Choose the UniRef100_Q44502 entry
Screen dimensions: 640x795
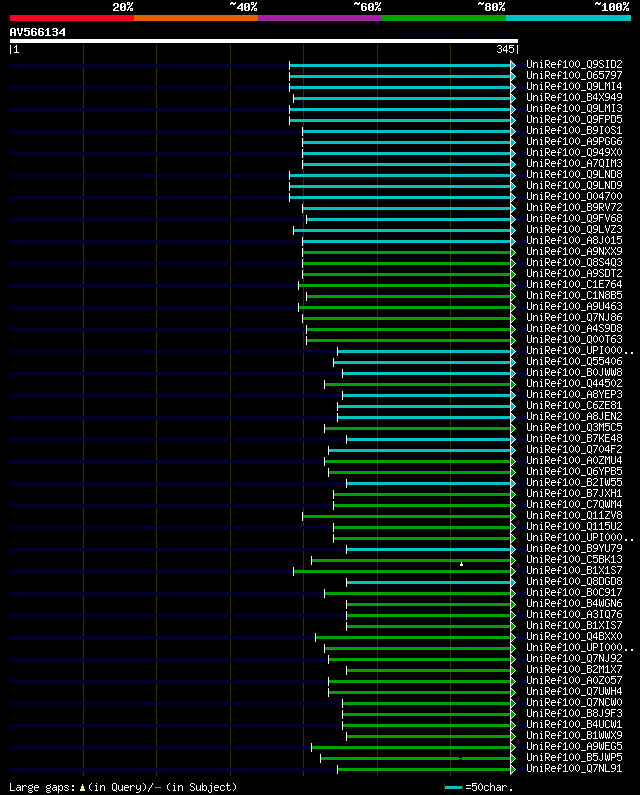[574, 384]
